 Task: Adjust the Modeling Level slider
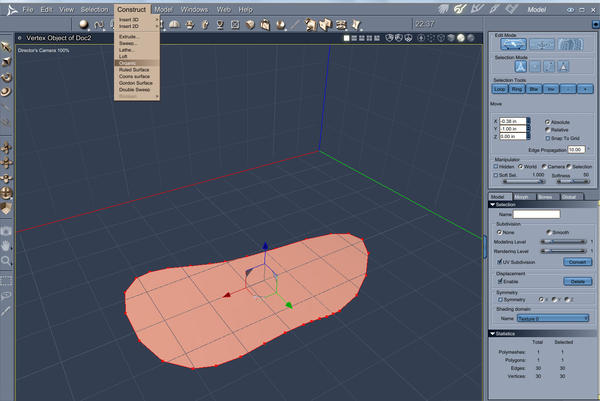(563, 241)
